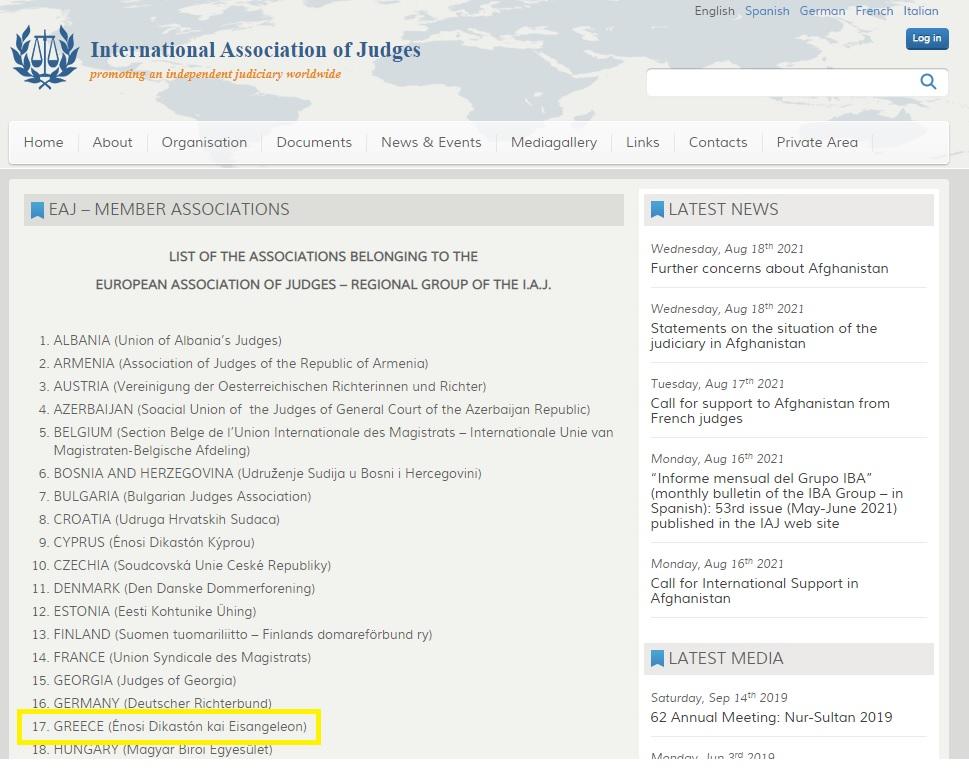
Task: Click the ARMENIA list entry
Action: click(241, 363)
